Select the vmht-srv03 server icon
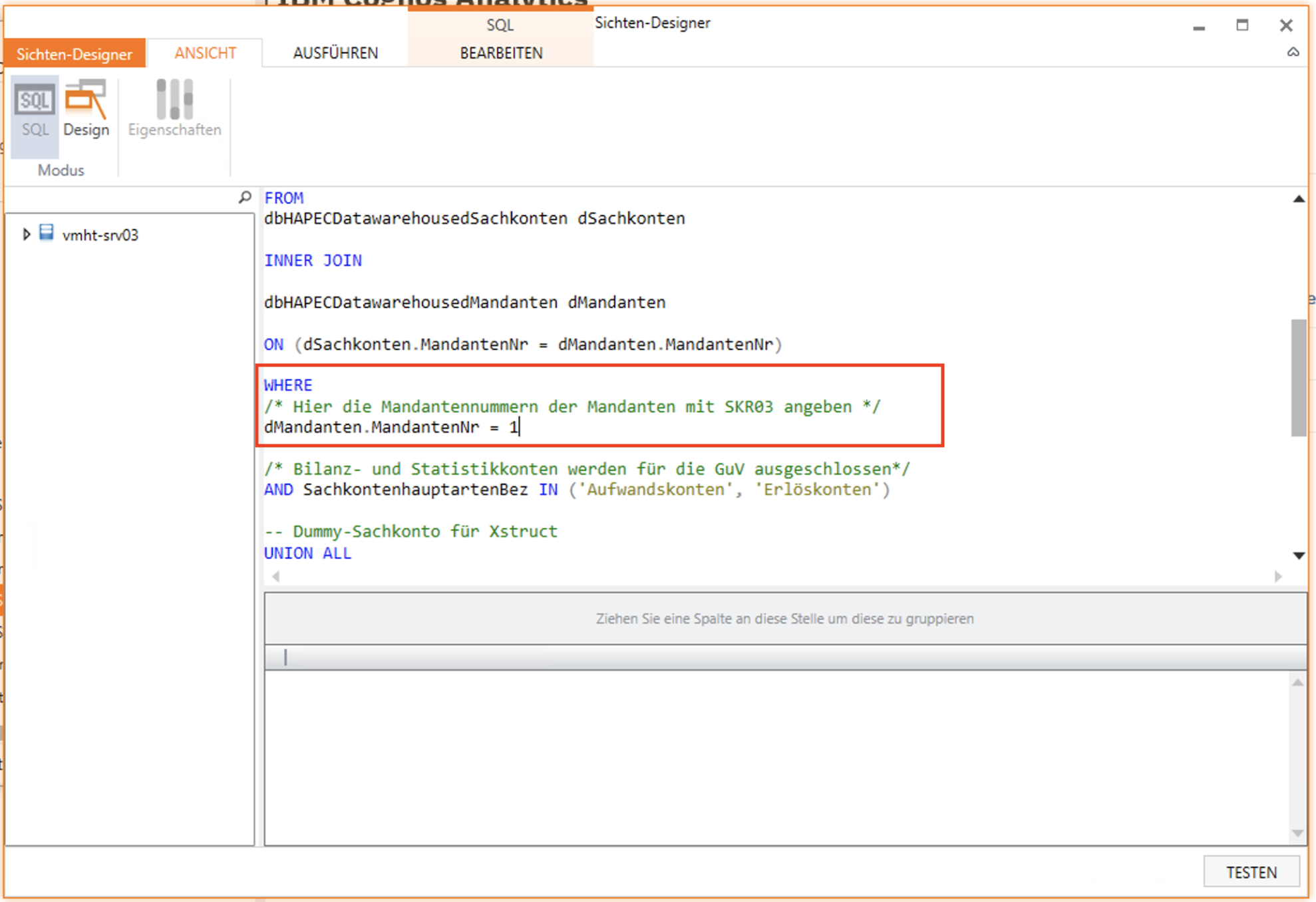Image resolution: width=1316 pixels, height=902 pixels. 47,233
